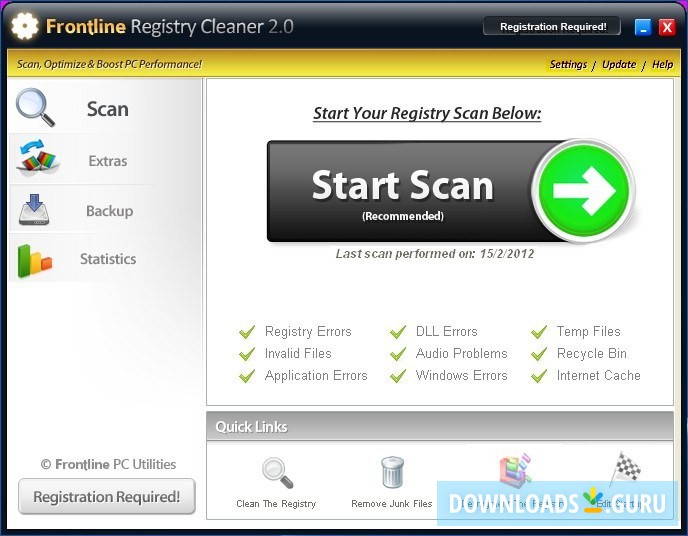Click the Registry Errors label
Screen dimensions: 688x536
click(308, 332)
